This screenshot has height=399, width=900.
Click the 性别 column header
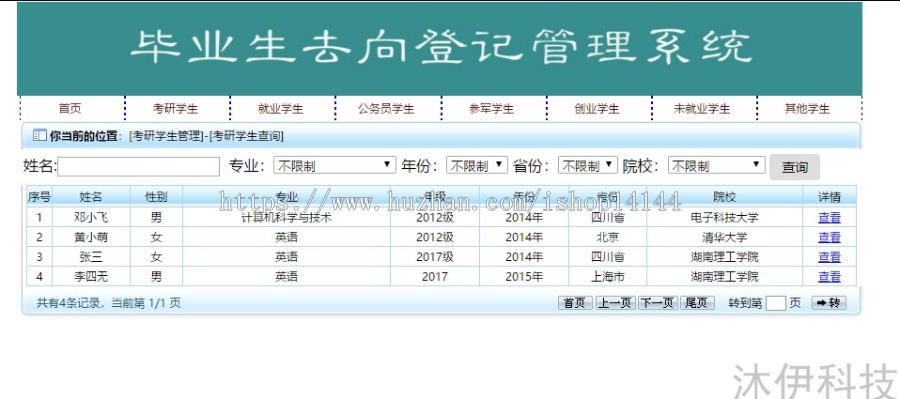(x=156, y=197)
